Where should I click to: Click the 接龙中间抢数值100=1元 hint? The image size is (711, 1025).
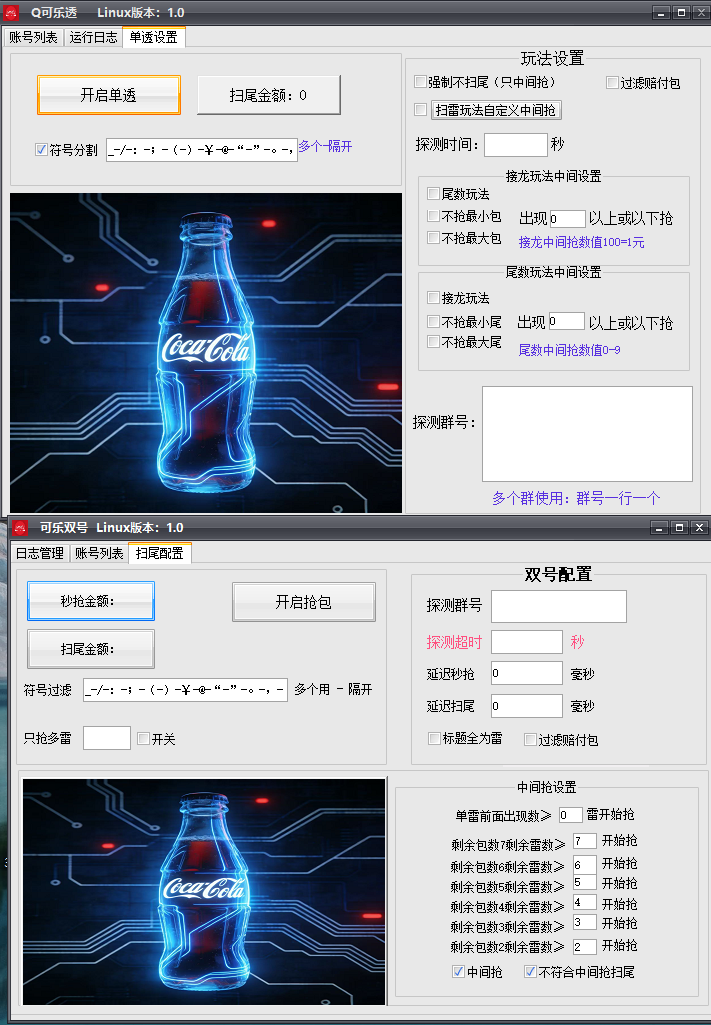pyautogui.click(x=582, y=243)
